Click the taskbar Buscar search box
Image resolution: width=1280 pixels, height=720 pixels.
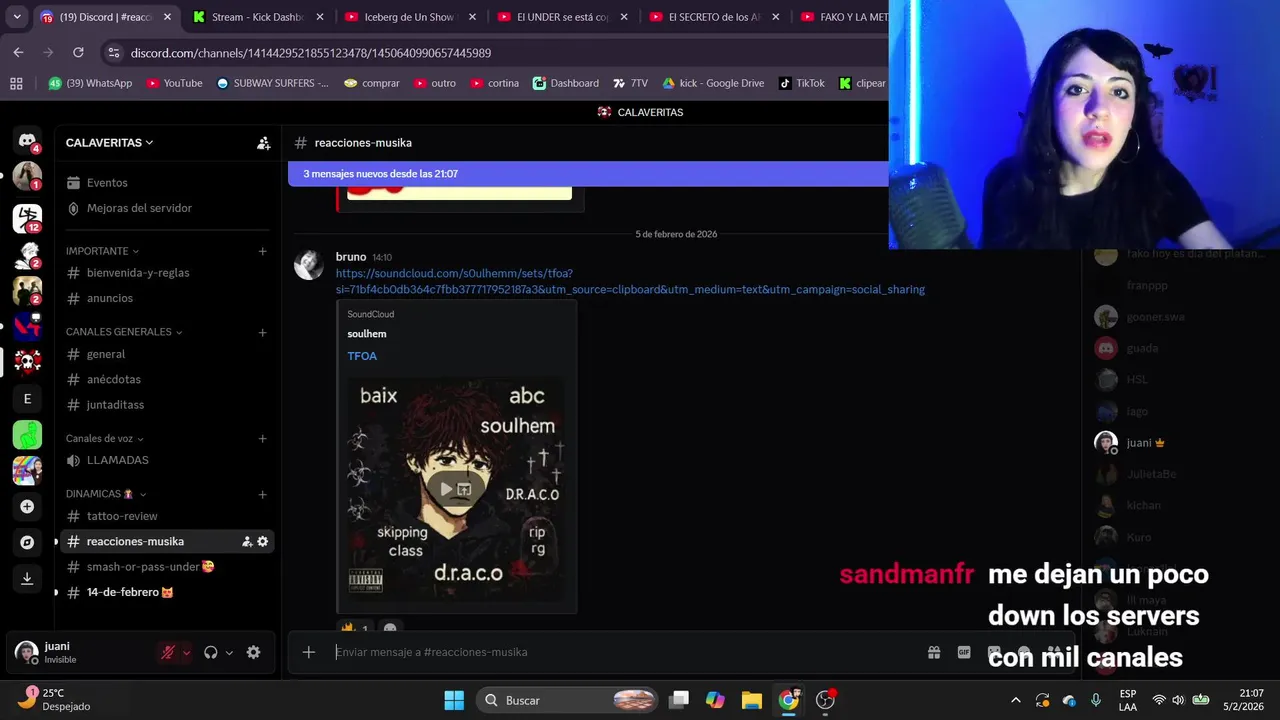[x=568, y=700]
